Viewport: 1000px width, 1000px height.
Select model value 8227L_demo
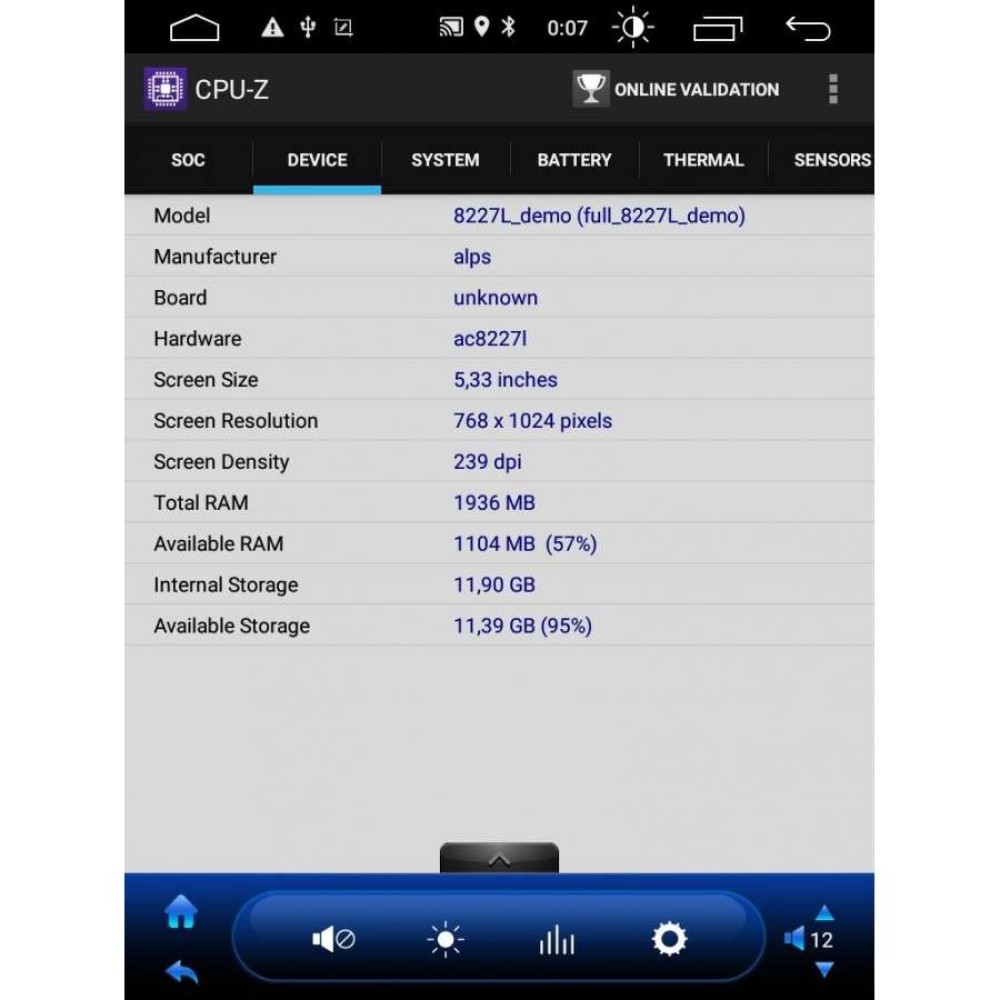[599, 216]
